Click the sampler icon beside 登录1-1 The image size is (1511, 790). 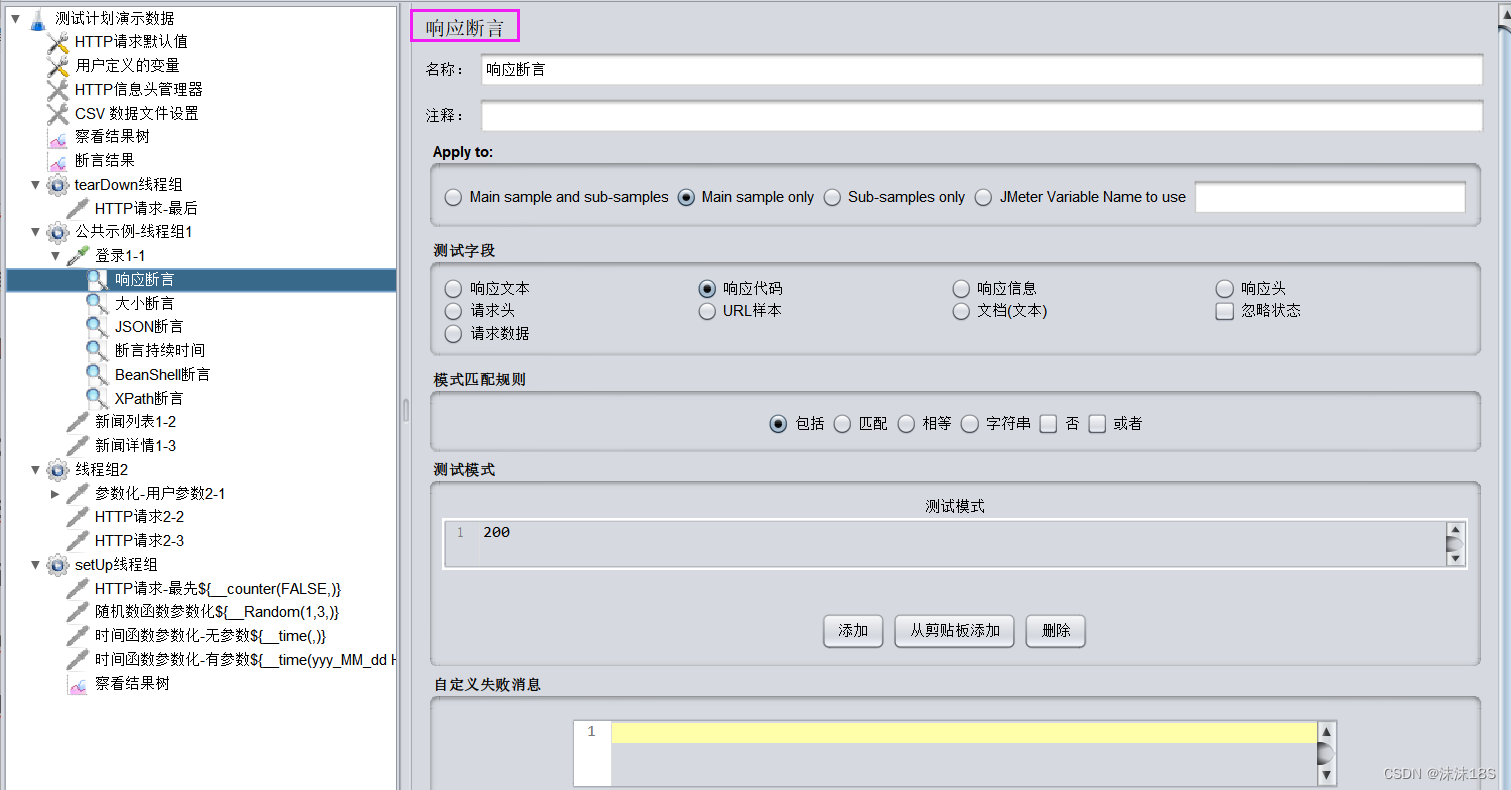[x=78, y=256]
